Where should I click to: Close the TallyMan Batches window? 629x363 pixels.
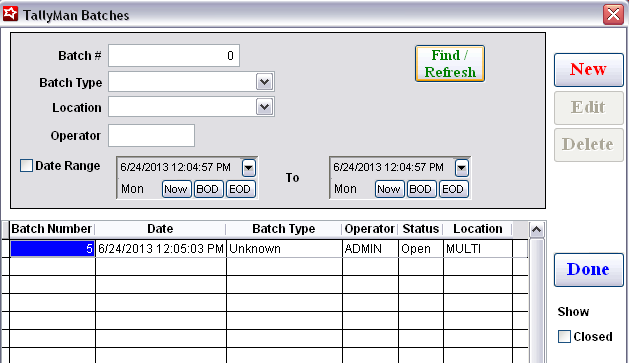pos(613,15)
